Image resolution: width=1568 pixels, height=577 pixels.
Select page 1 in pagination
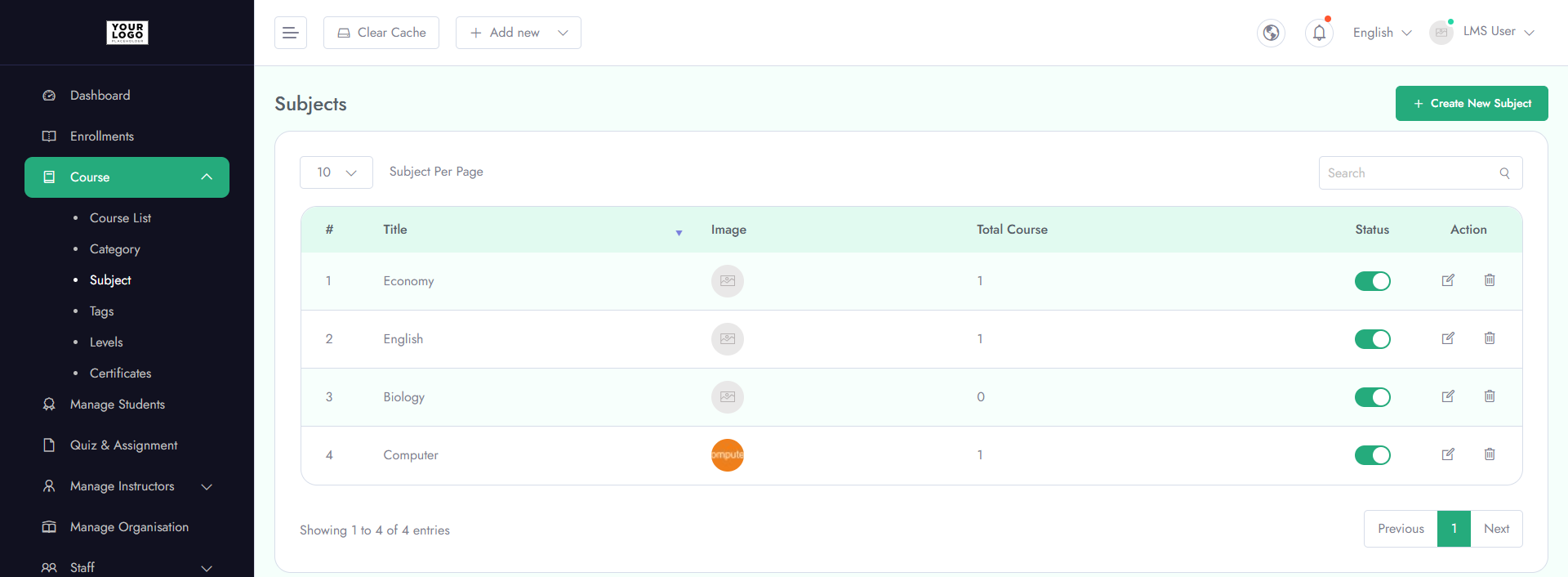click(x=1454, y=529)
